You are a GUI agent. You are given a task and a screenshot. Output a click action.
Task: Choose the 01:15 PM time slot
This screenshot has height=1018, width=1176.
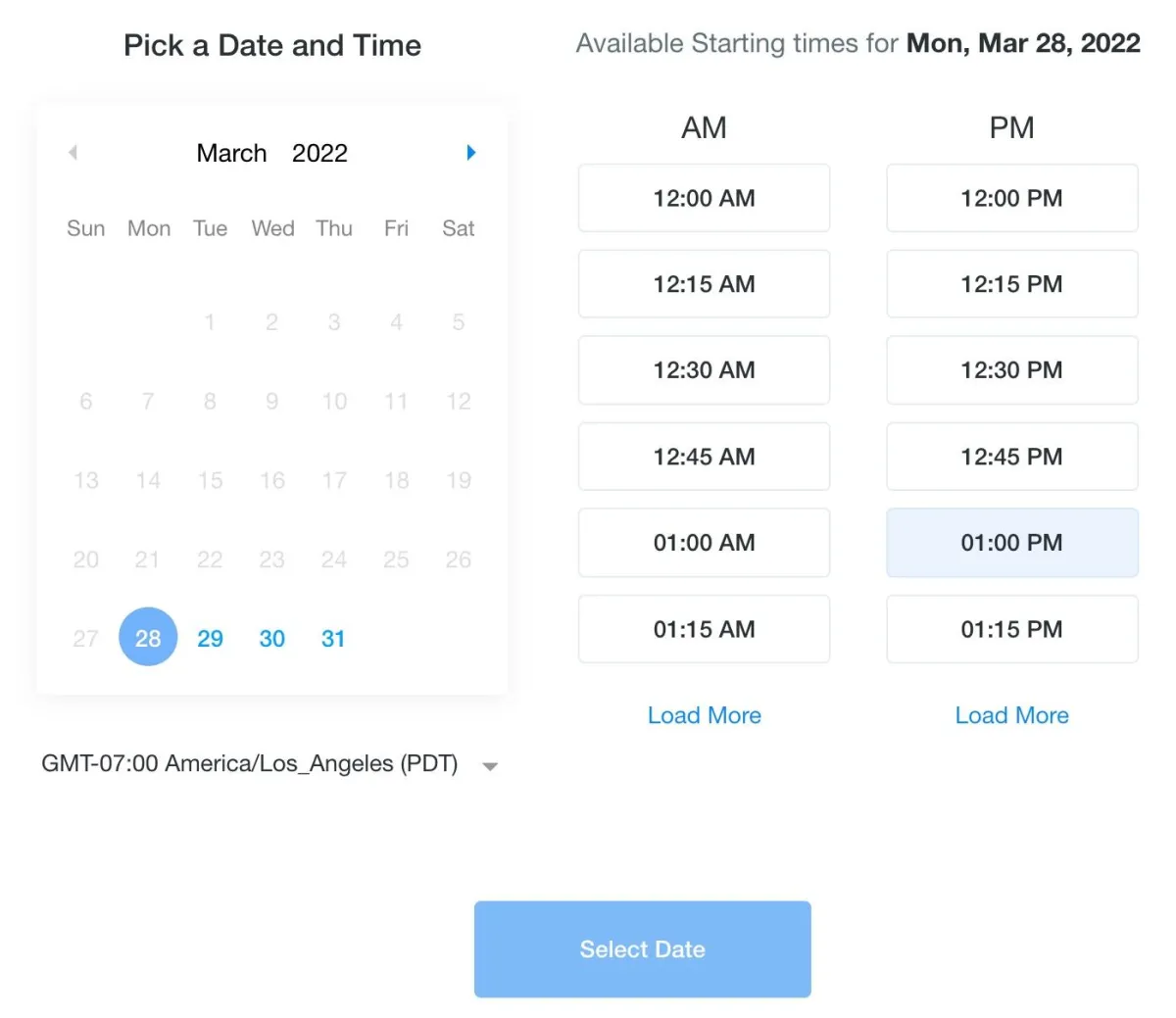(1011, 629)
